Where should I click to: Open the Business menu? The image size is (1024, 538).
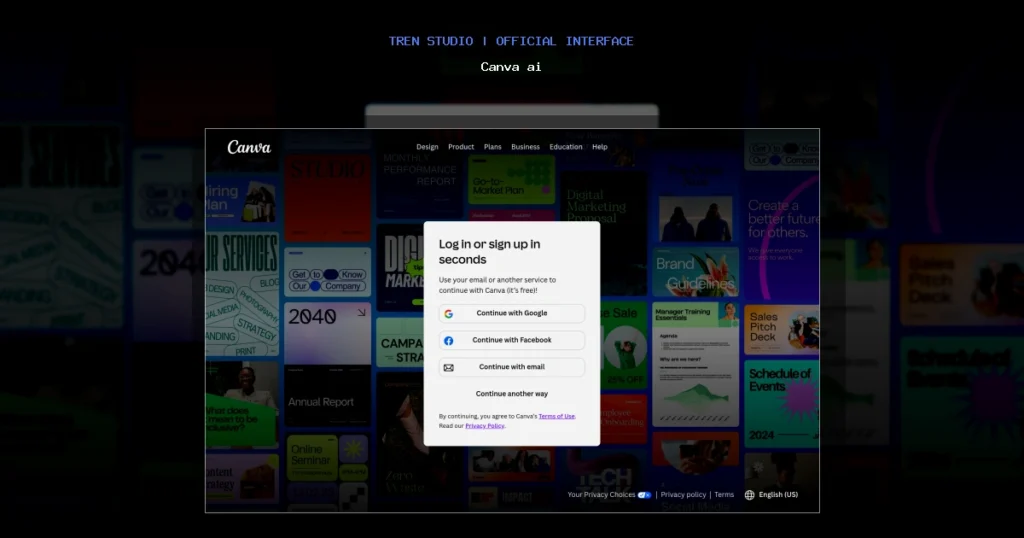click(x=525, y=147)
